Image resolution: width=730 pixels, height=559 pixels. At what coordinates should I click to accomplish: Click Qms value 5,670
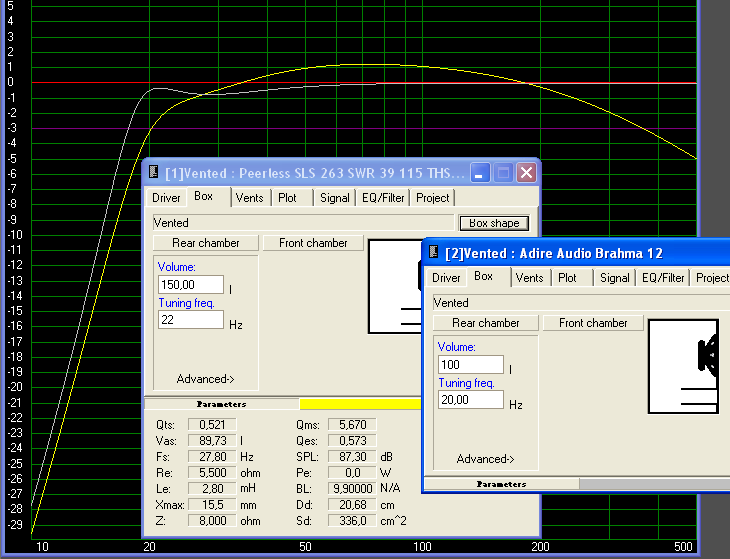[352, 424]
